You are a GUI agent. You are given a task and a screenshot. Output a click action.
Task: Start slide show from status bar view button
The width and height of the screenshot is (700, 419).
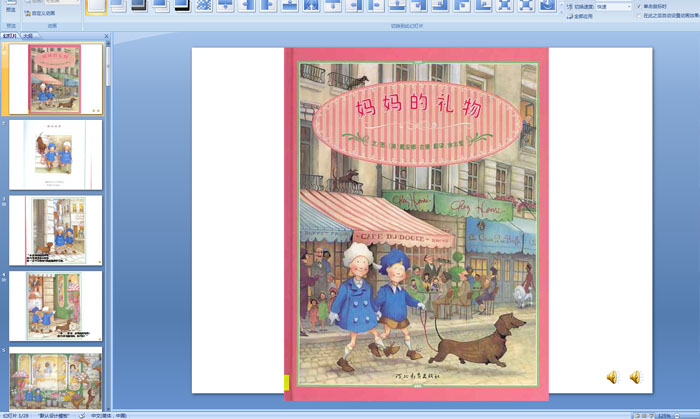click(x=651, y=416)
